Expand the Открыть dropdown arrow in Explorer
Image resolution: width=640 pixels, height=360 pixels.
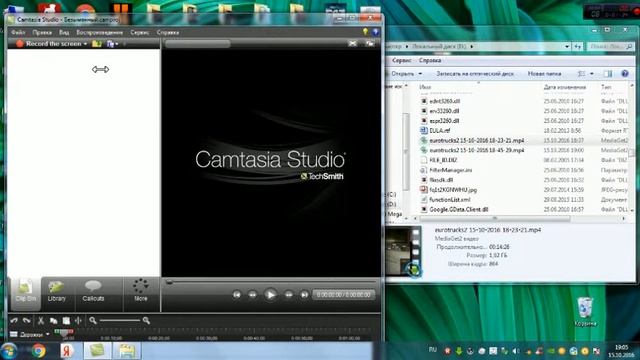pos(420,74)
